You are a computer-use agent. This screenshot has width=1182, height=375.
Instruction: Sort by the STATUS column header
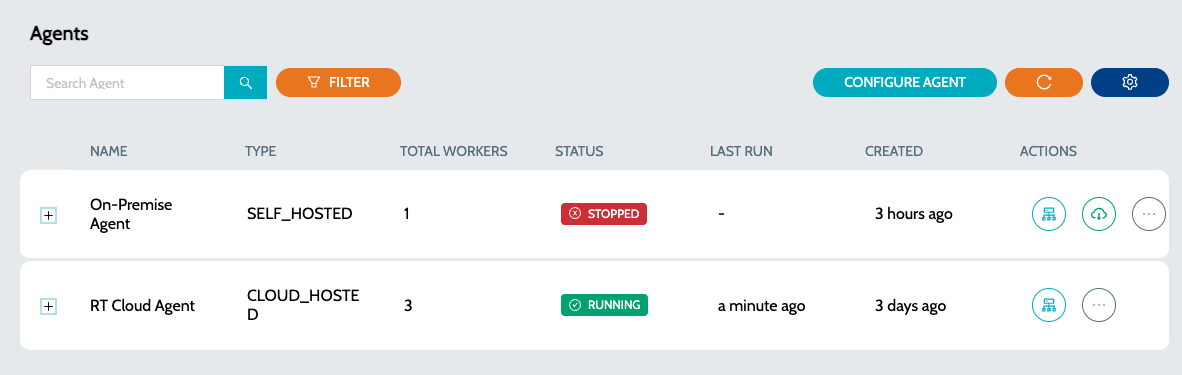click(x=579, y=151)
